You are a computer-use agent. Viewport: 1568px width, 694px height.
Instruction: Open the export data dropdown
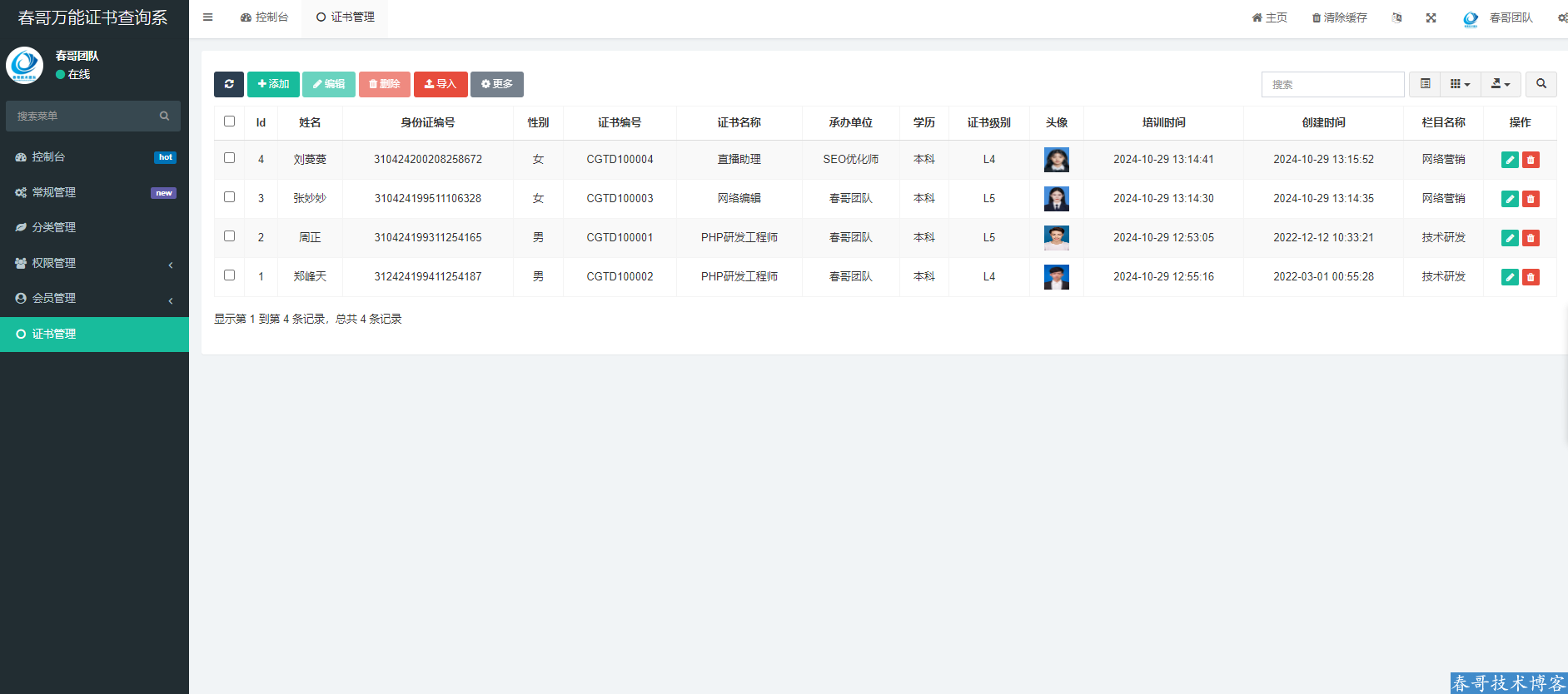coord(1500,84)
